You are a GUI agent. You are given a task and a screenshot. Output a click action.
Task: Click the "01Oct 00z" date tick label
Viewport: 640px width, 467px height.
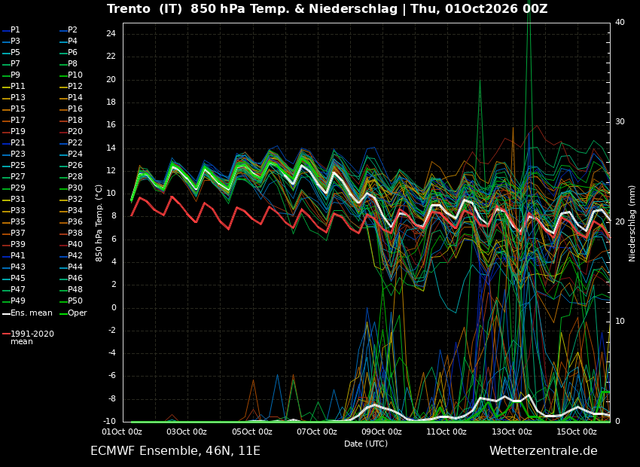click(x=122, y=432)
